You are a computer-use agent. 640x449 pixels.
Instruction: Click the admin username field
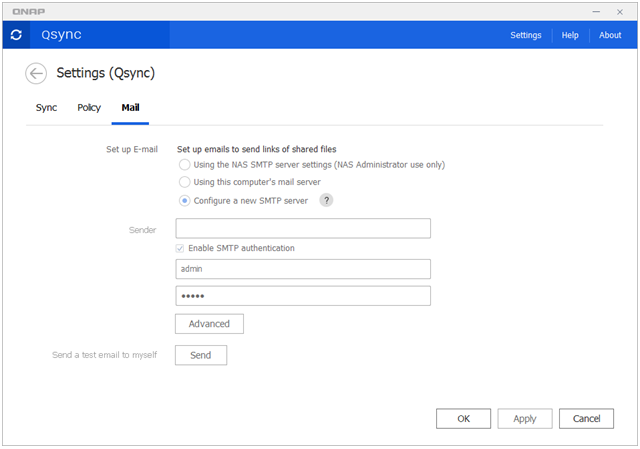click(303, 269)
